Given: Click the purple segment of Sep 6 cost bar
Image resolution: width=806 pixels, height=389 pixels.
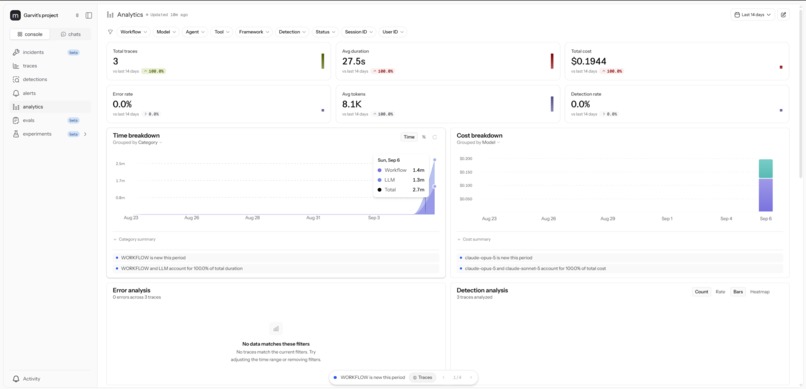Looking at the screenshot, I should pos(765,195).
